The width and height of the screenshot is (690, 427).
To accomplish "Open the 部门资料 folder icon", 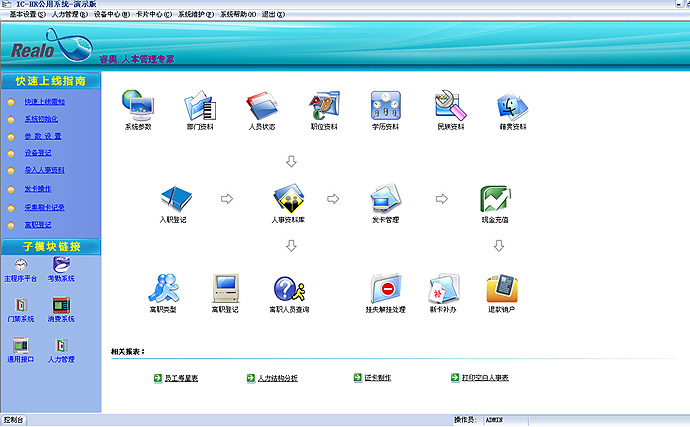I will click(200, 105).
